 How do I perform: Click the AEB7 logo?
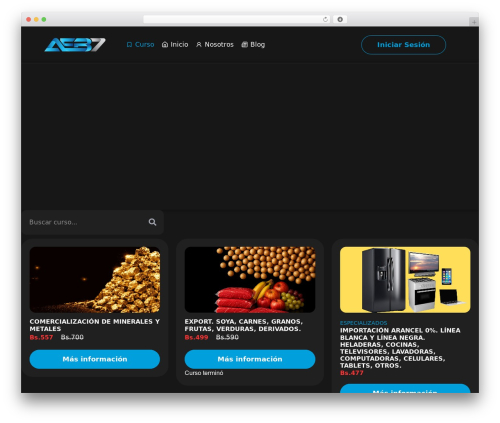[75, 45]
